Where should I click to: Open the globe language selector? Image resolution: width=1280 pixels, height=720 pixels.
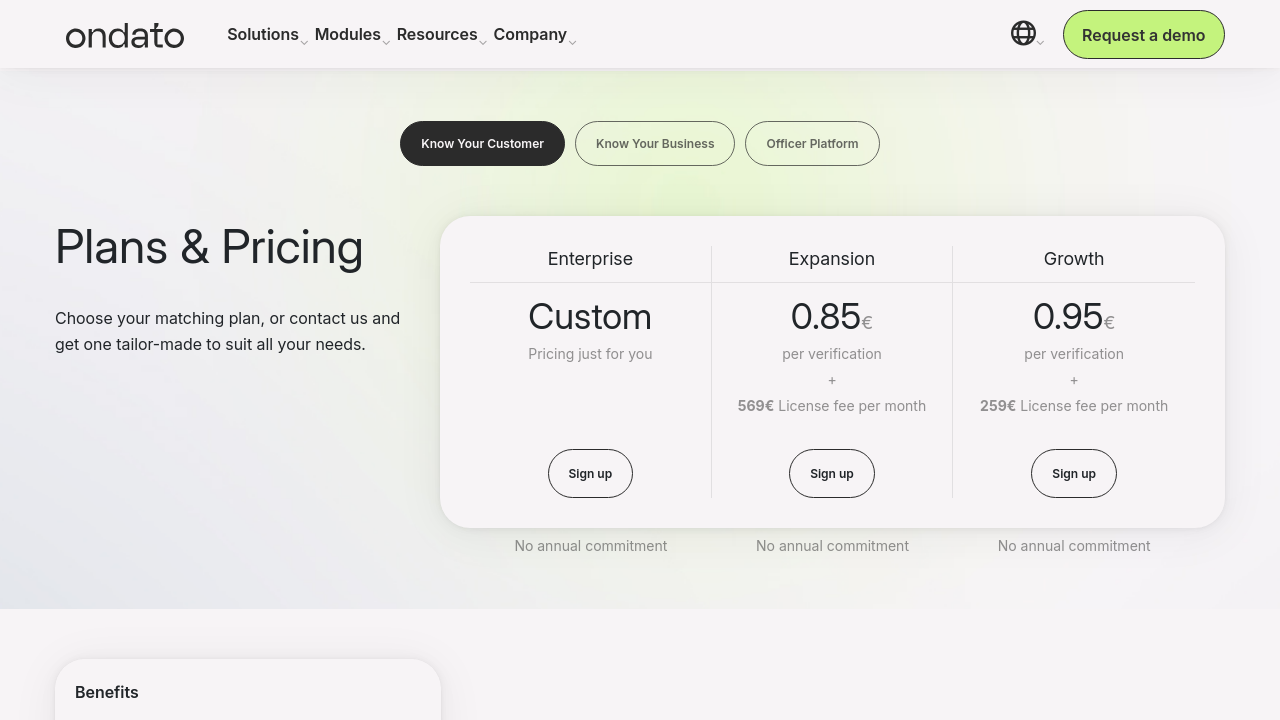tap(1022, 33)
